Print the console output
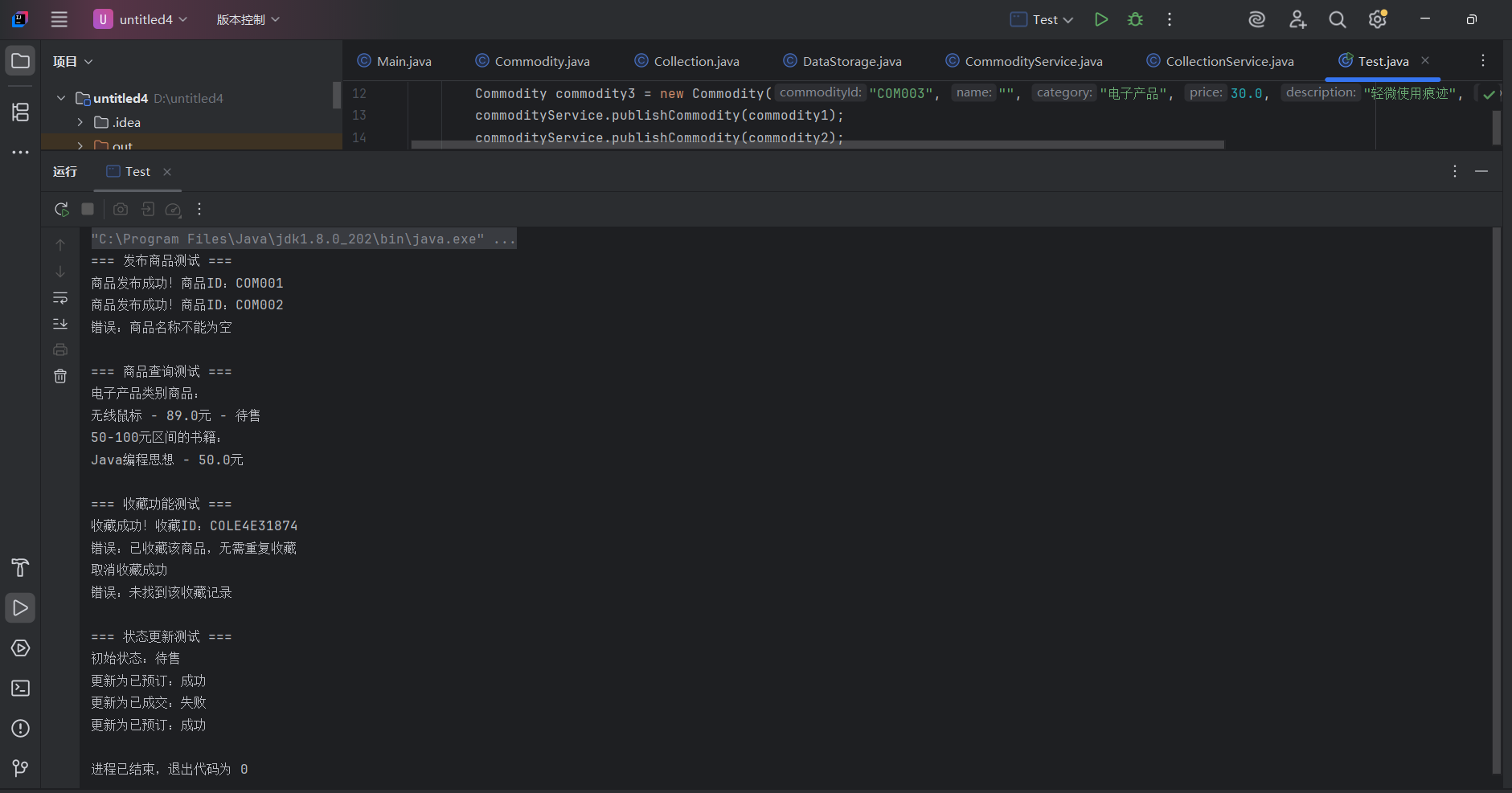1512x793 pixels. point(60,349)
